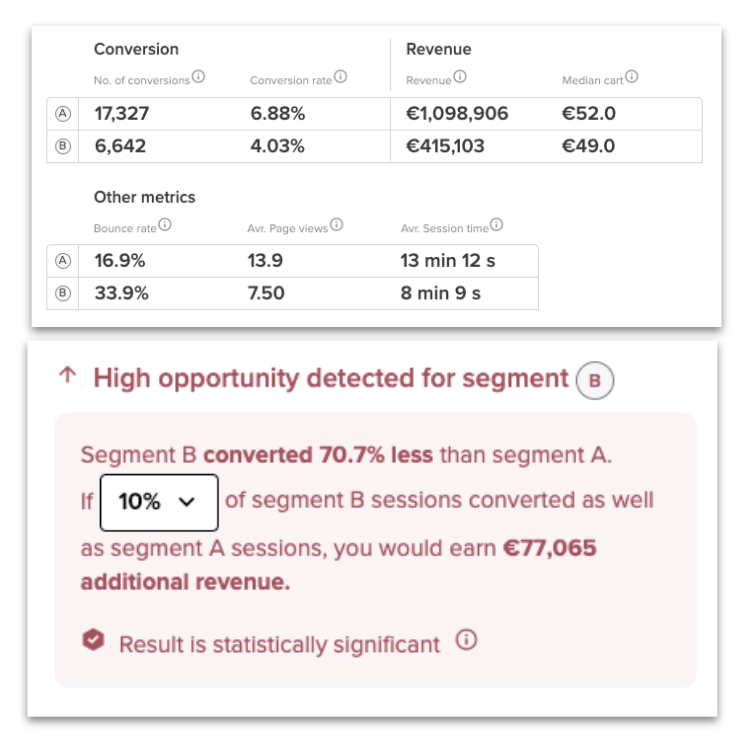
Task: Show info for Bounce rate metric
Action: tap(165, 224)
